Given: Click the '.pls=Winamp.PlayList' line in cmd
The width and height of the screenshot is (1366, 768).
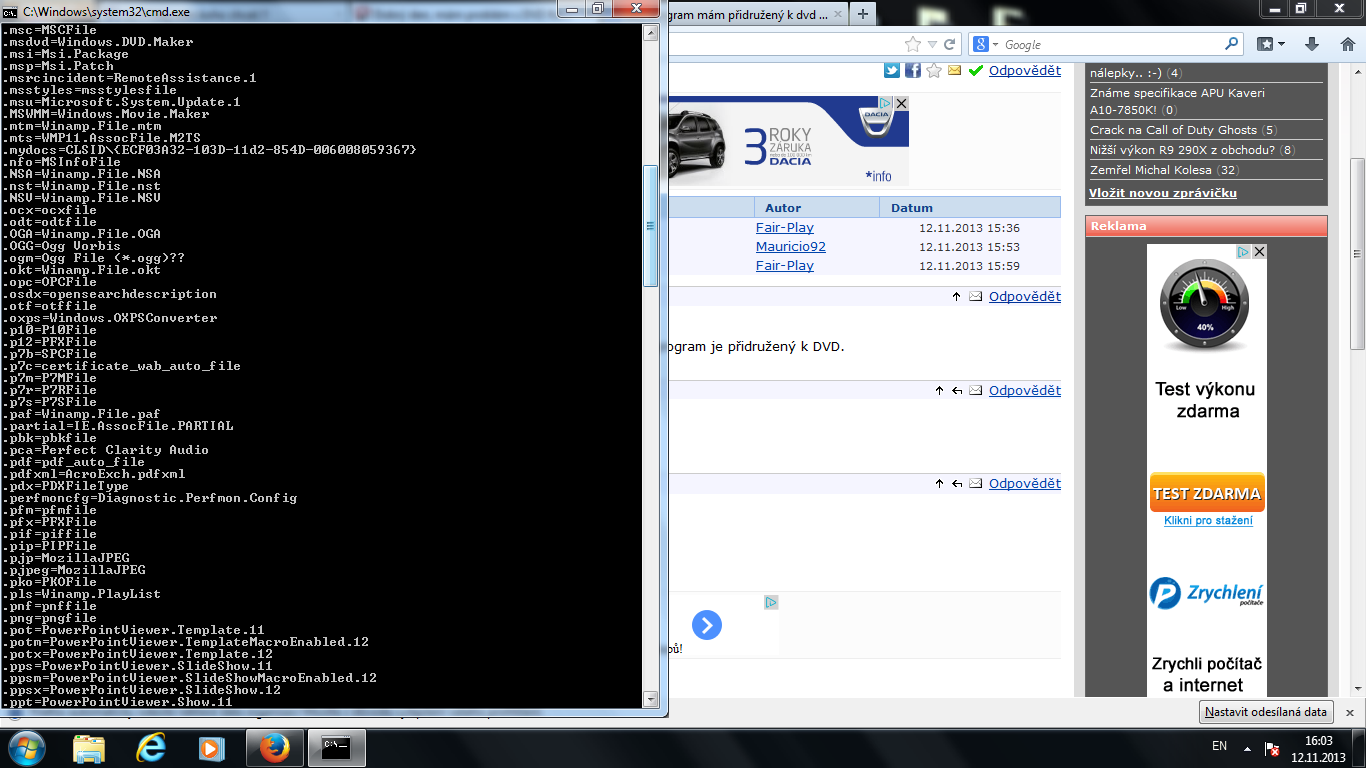Looking at the screenshot, I should 82,594.
